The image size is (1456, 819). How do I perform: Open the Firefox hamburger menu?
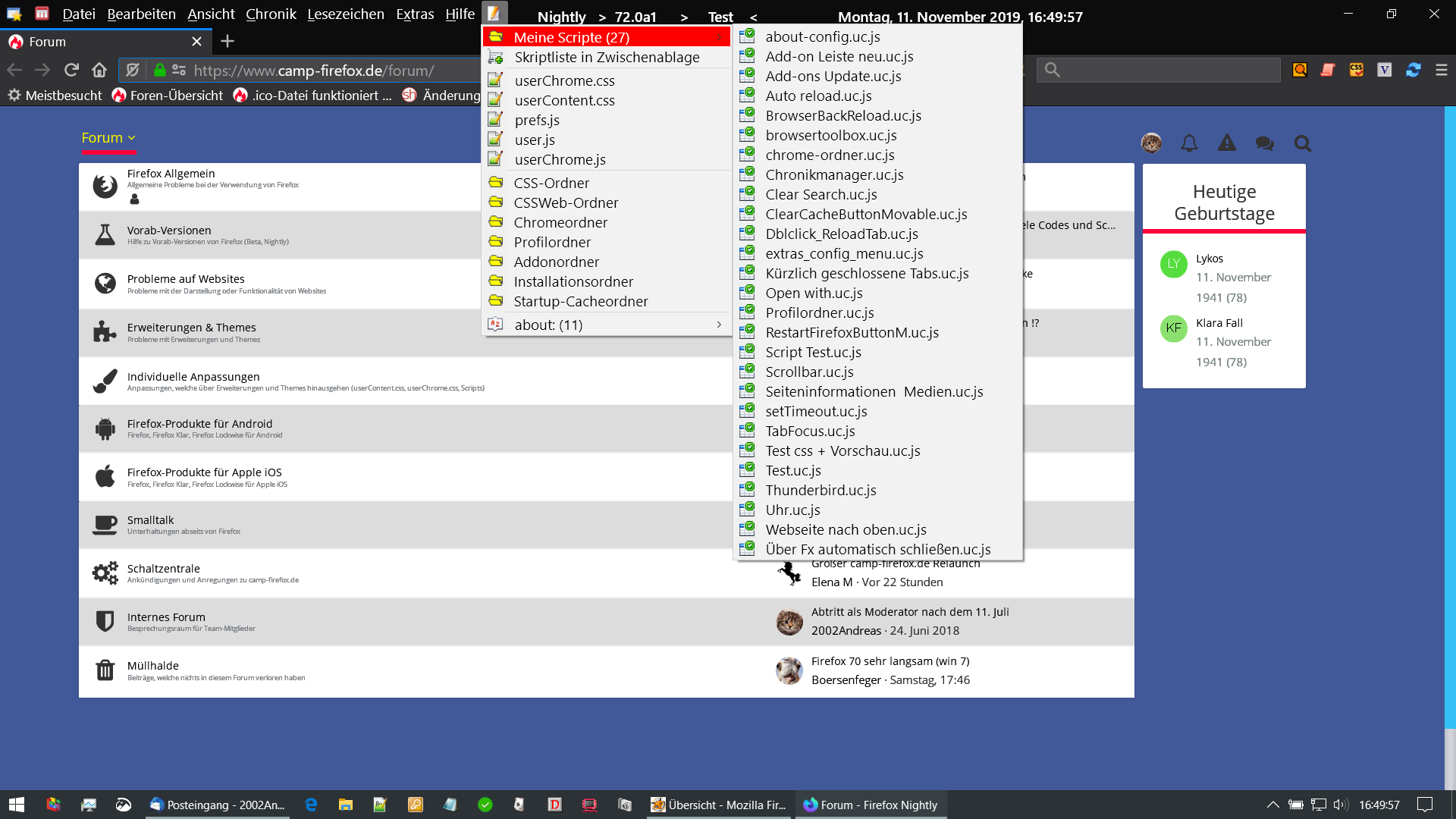pyautogui.click(x=1441, y=70)
